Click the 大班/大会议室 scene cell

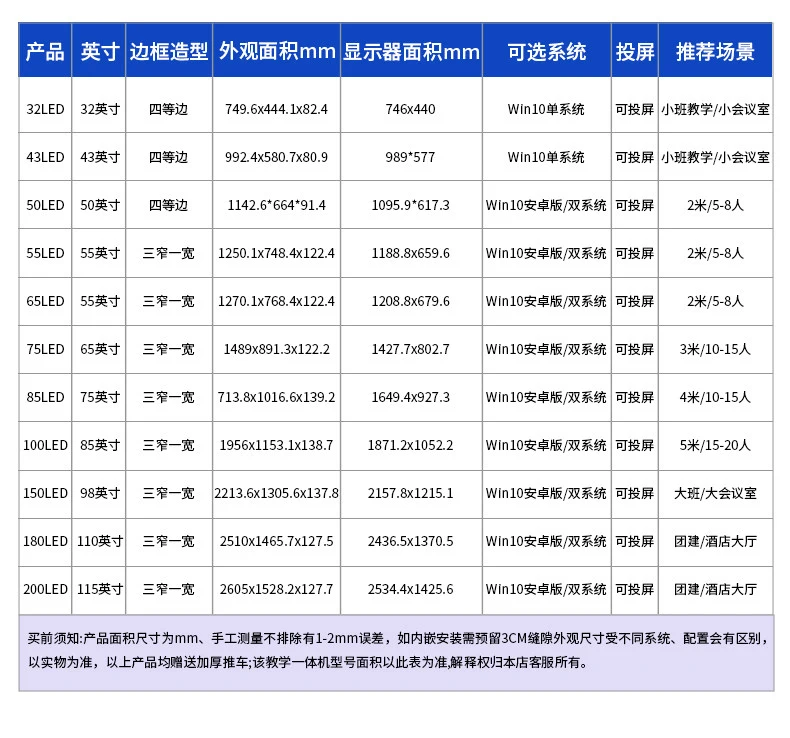pyautogui.click(x=715, y=493)
